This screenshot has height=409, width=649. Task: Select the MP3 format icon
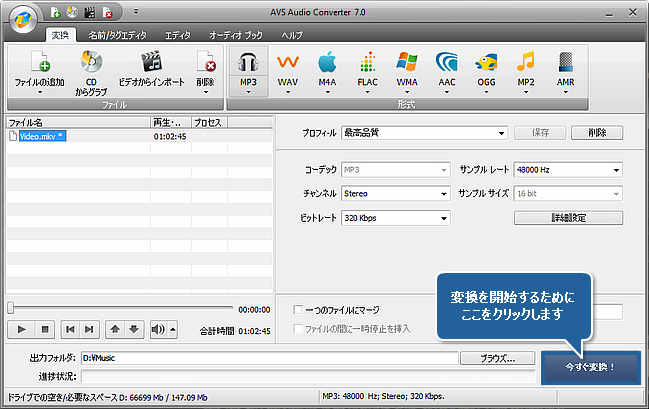[x=248, y=62]
